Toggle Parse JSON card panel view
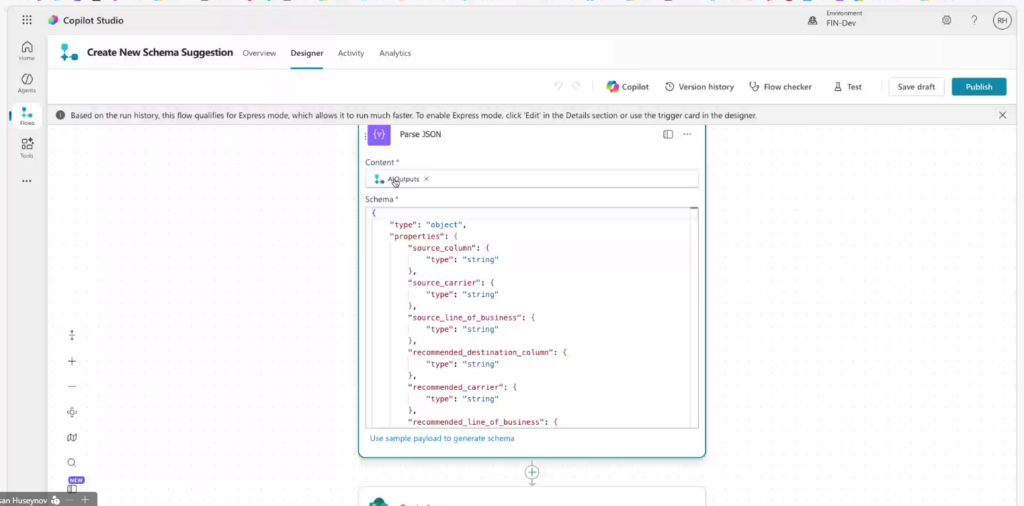 pos(668,134)
